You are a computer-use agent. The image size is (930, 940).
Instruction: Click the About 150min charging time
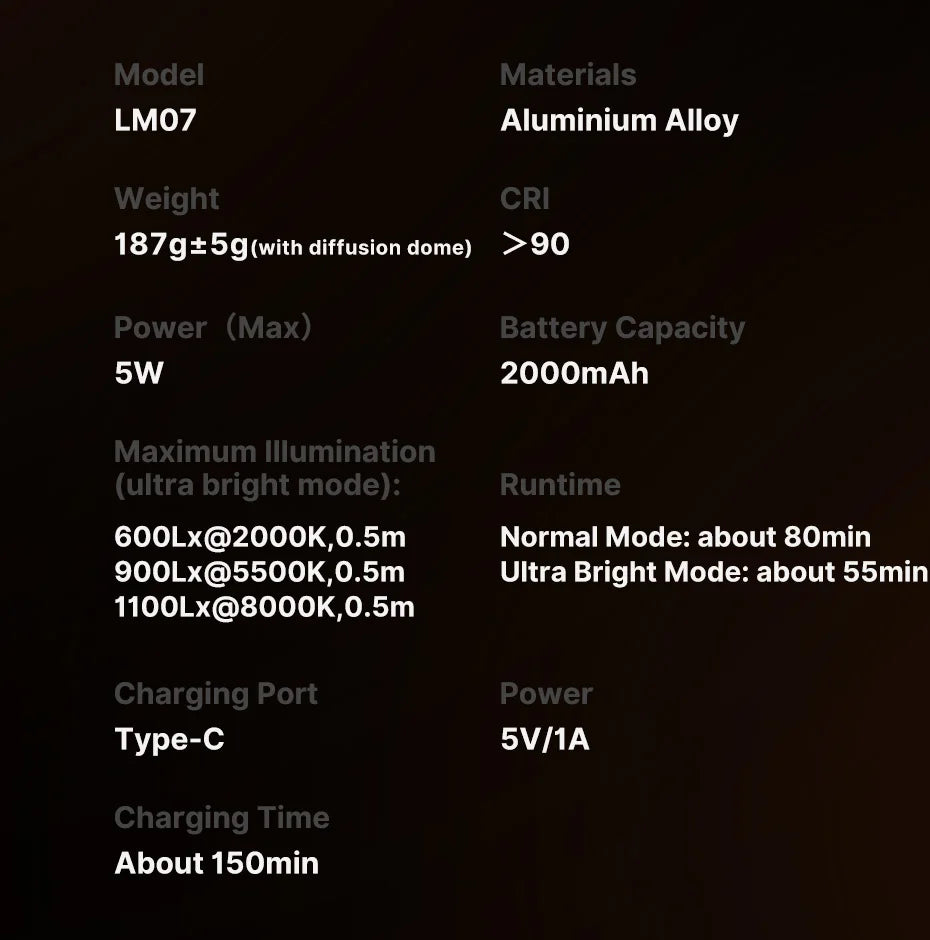tap(216, 864)
